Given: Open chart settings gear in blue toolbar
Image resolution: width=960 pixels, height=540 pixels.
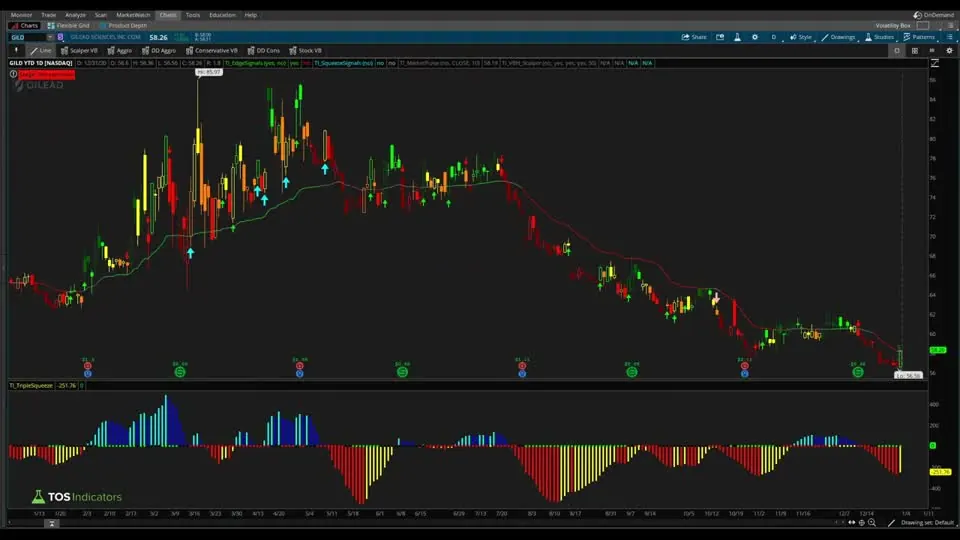Looking at the screenshot, I should coord(755,37).
